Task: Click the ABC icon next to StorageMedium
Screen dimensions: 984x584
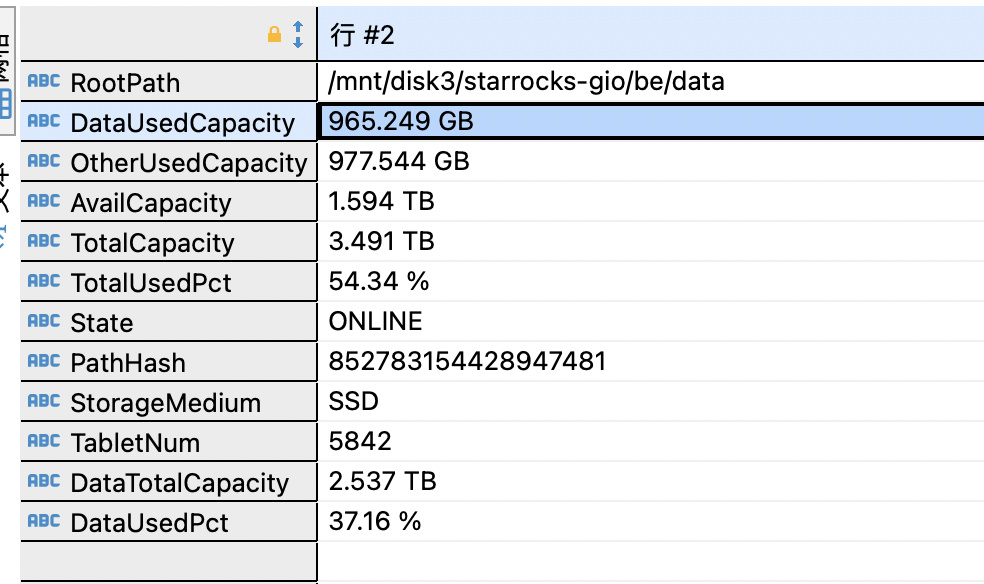Action: coord(44,401)
